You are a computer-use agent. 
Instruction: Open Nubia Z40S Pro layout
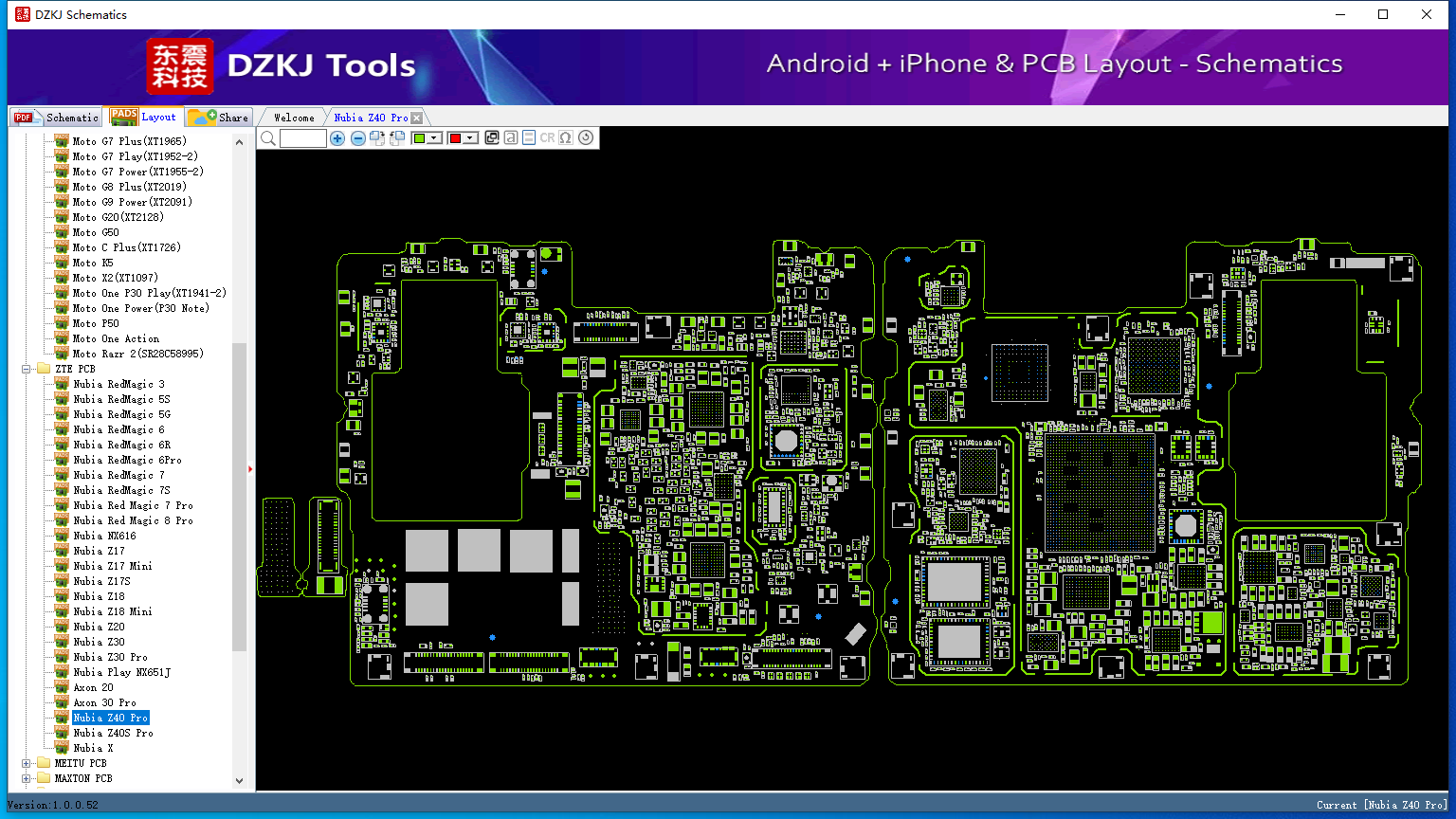pyautogui.click(x=113, y=733)
